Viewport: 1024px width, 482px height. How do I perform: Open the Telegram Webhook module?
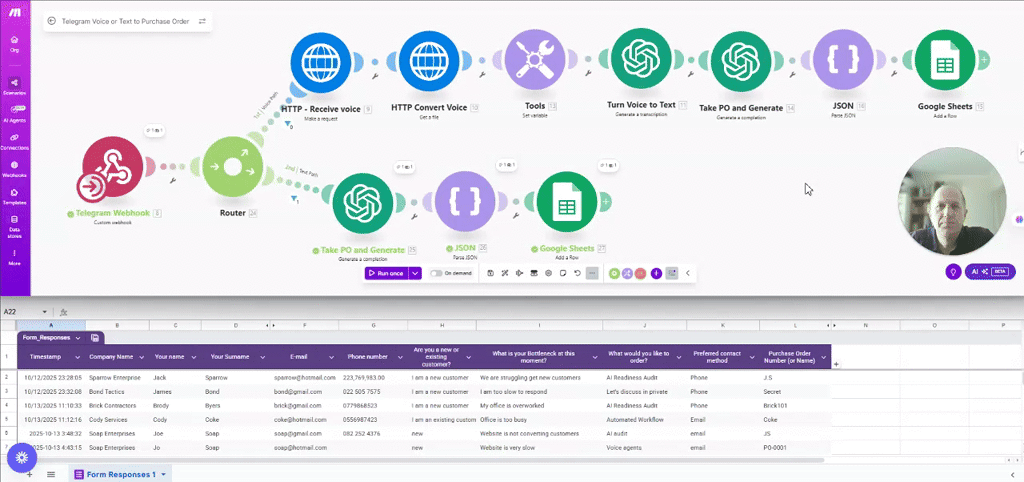click(112, 167)
